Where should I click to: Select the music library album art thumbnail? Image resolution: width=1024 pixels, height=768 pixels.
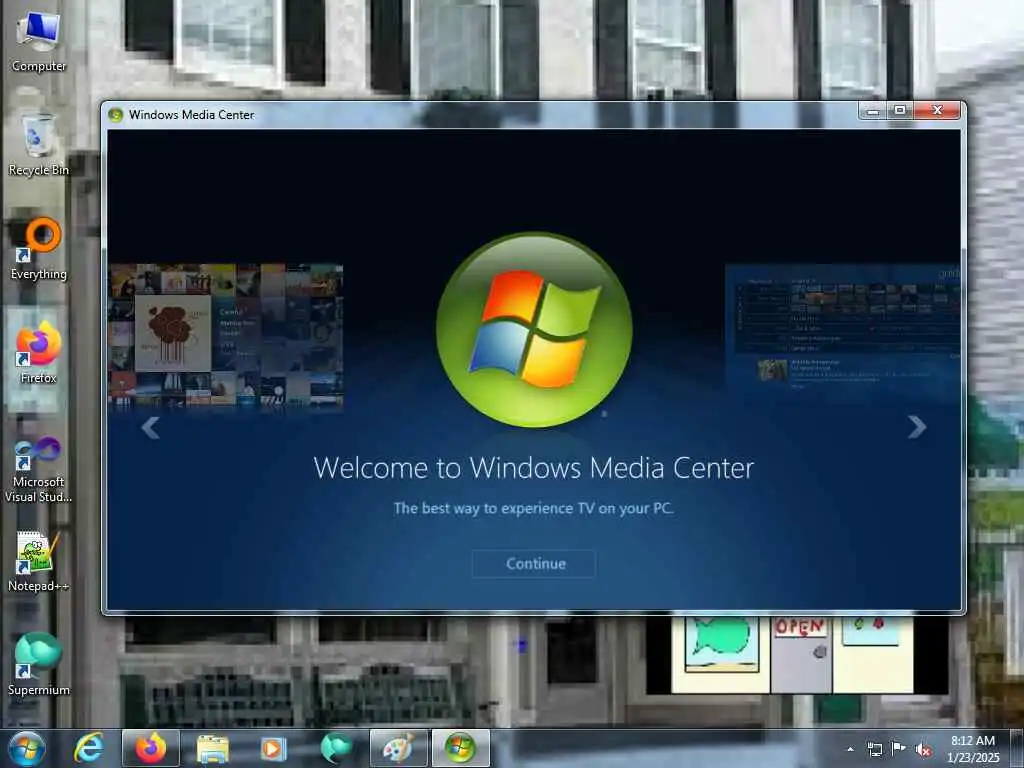226,336
